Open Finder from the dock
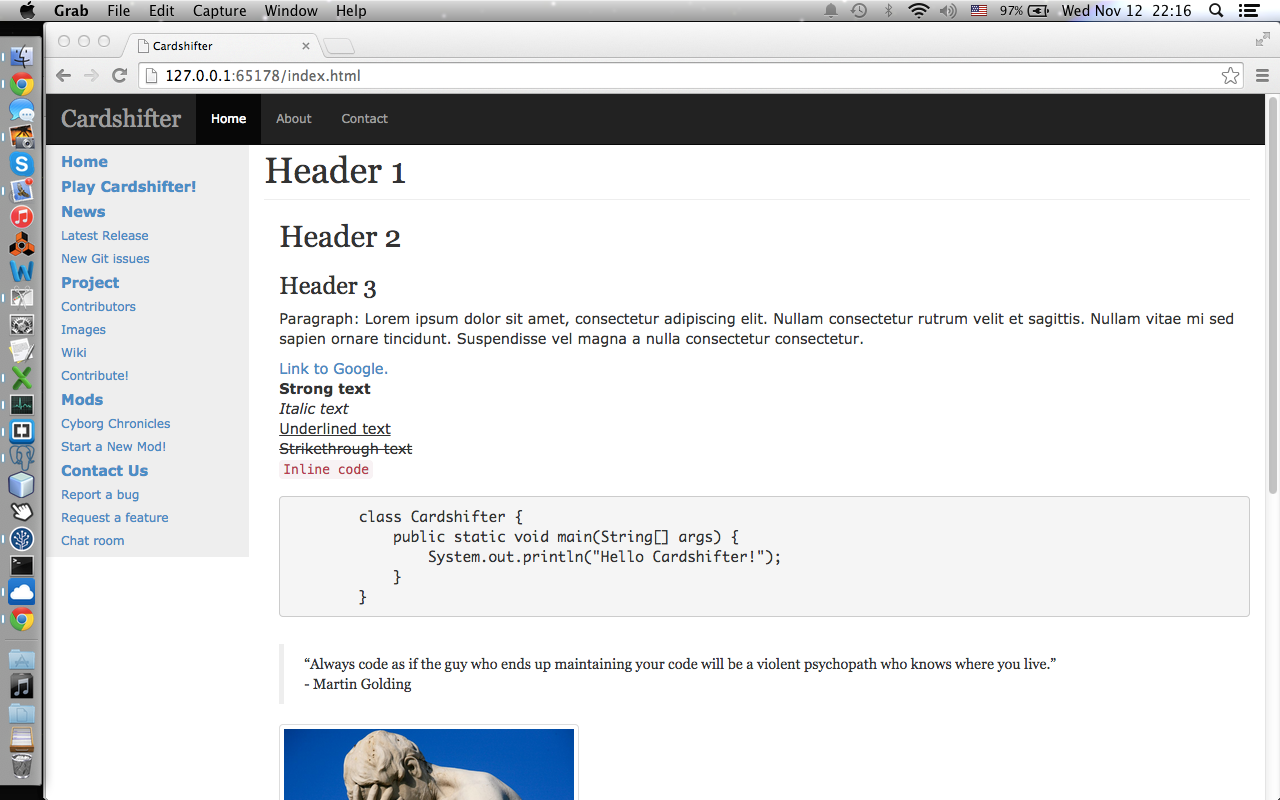1280x800 pixels. [22, 58]
